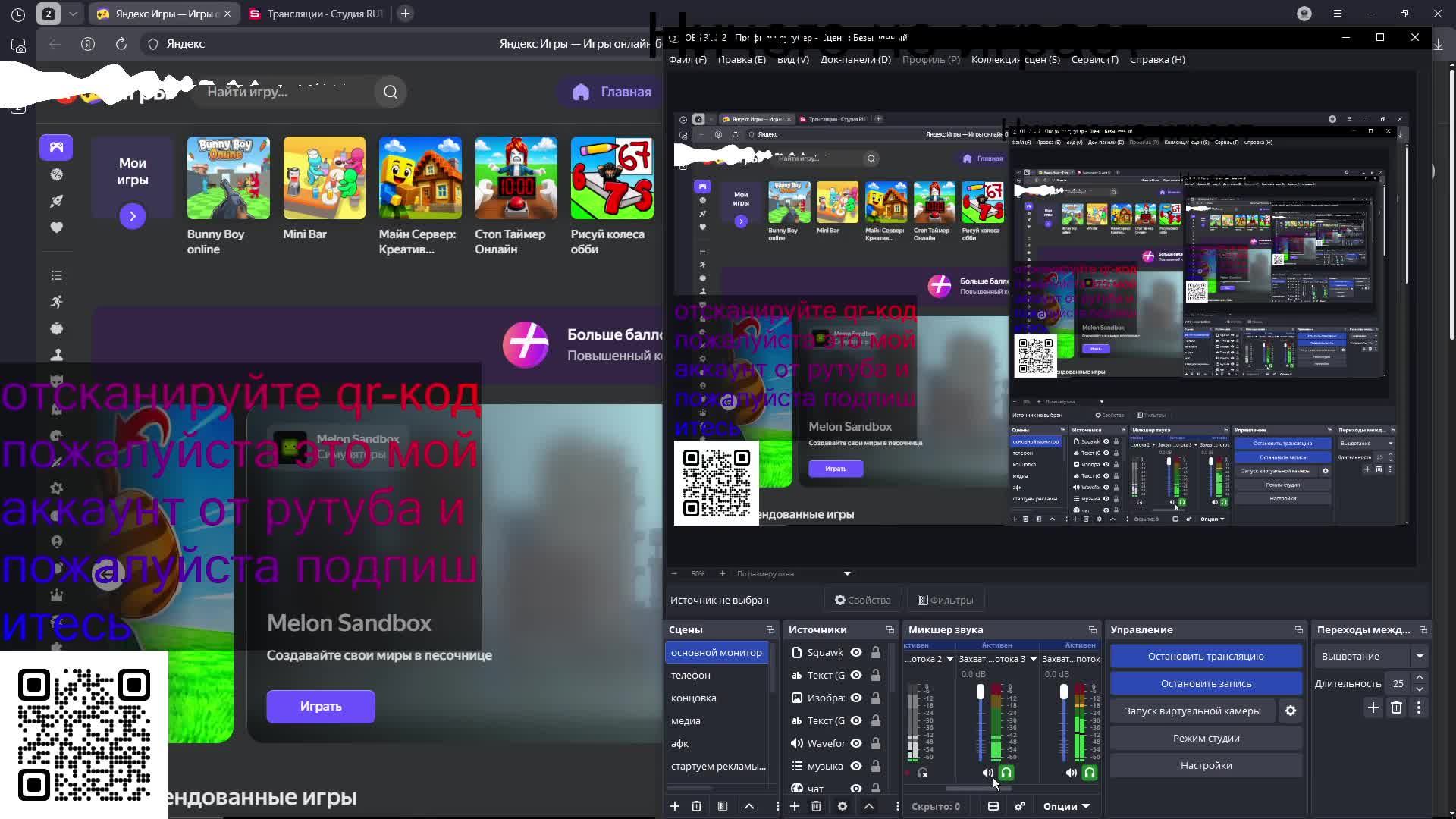Open the Выцветание transition dropdown
The height and width of the screenshot is (819, 1456).
coord(1373,656)
